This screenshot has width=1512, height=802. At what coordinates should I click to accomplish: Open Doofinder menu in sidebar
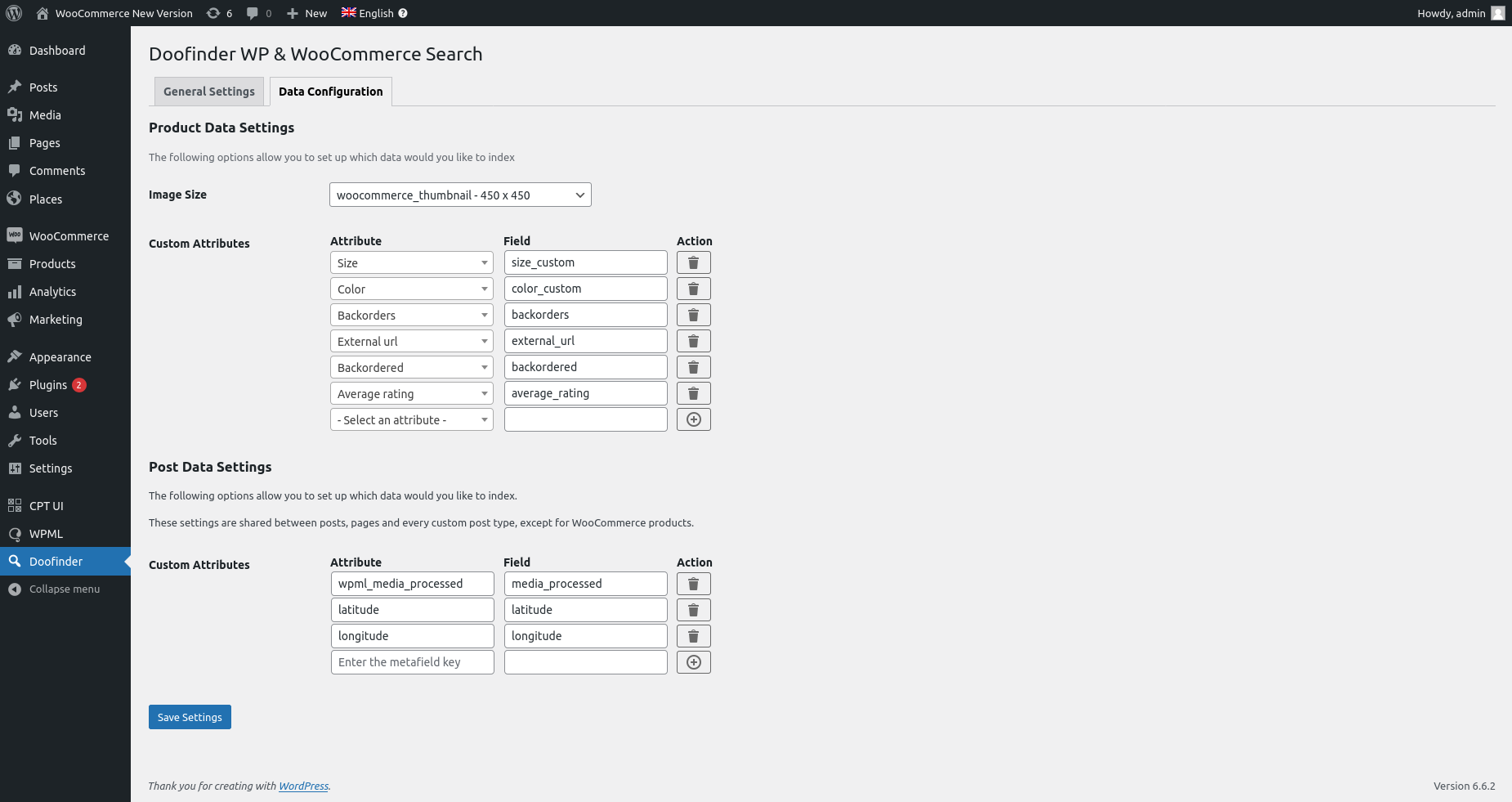point(65,562)
